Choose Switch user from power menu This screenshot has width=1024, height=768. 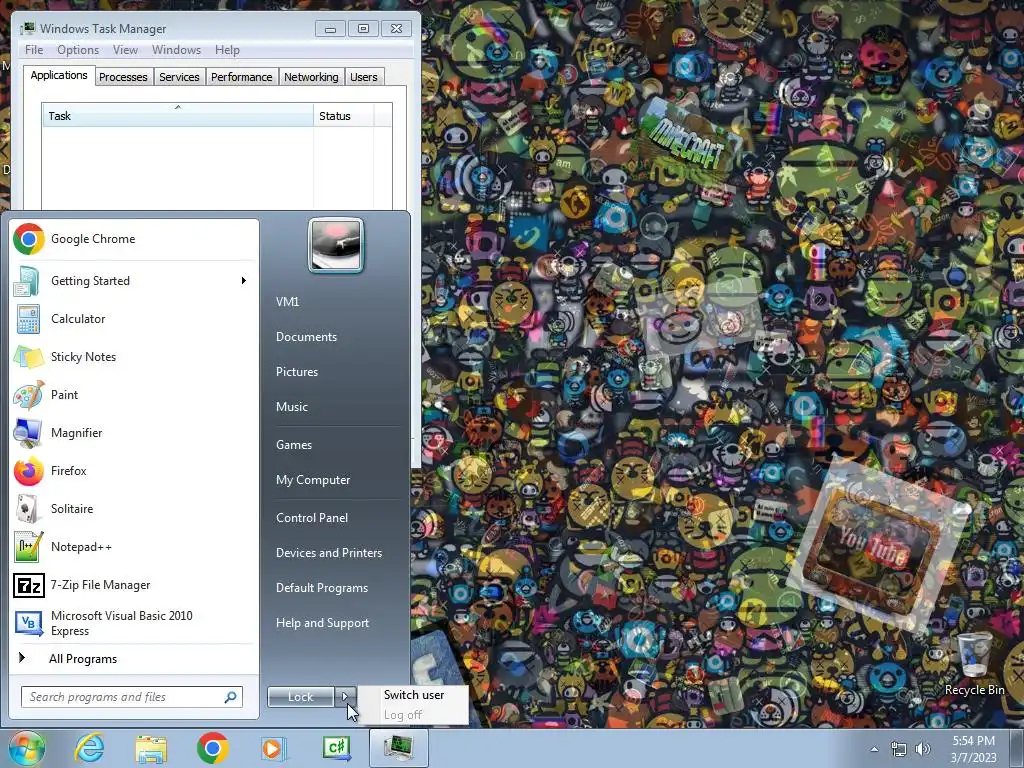click(x=413, y=695)
